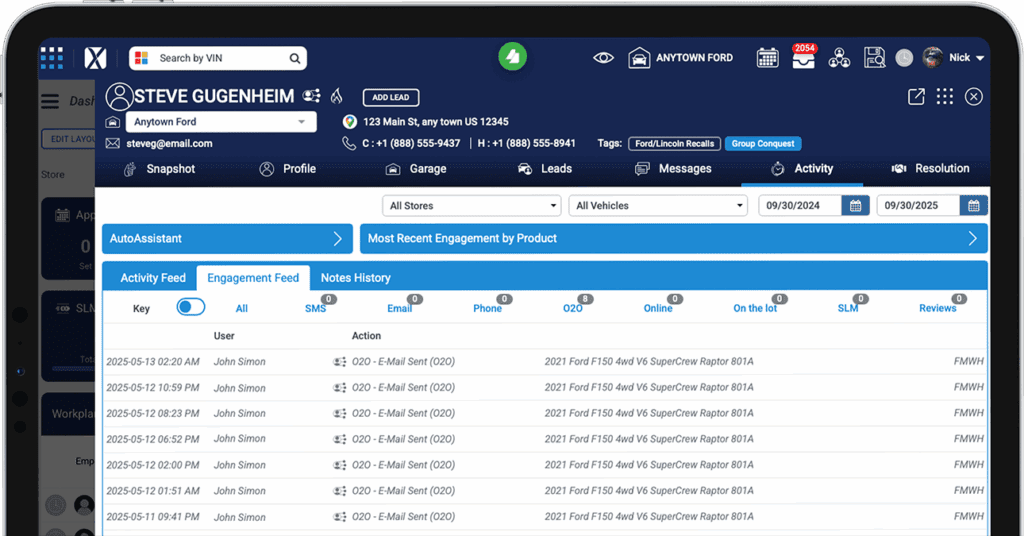
Task: Switch to the Snapshot tab
Action: (x=160, y=169)
